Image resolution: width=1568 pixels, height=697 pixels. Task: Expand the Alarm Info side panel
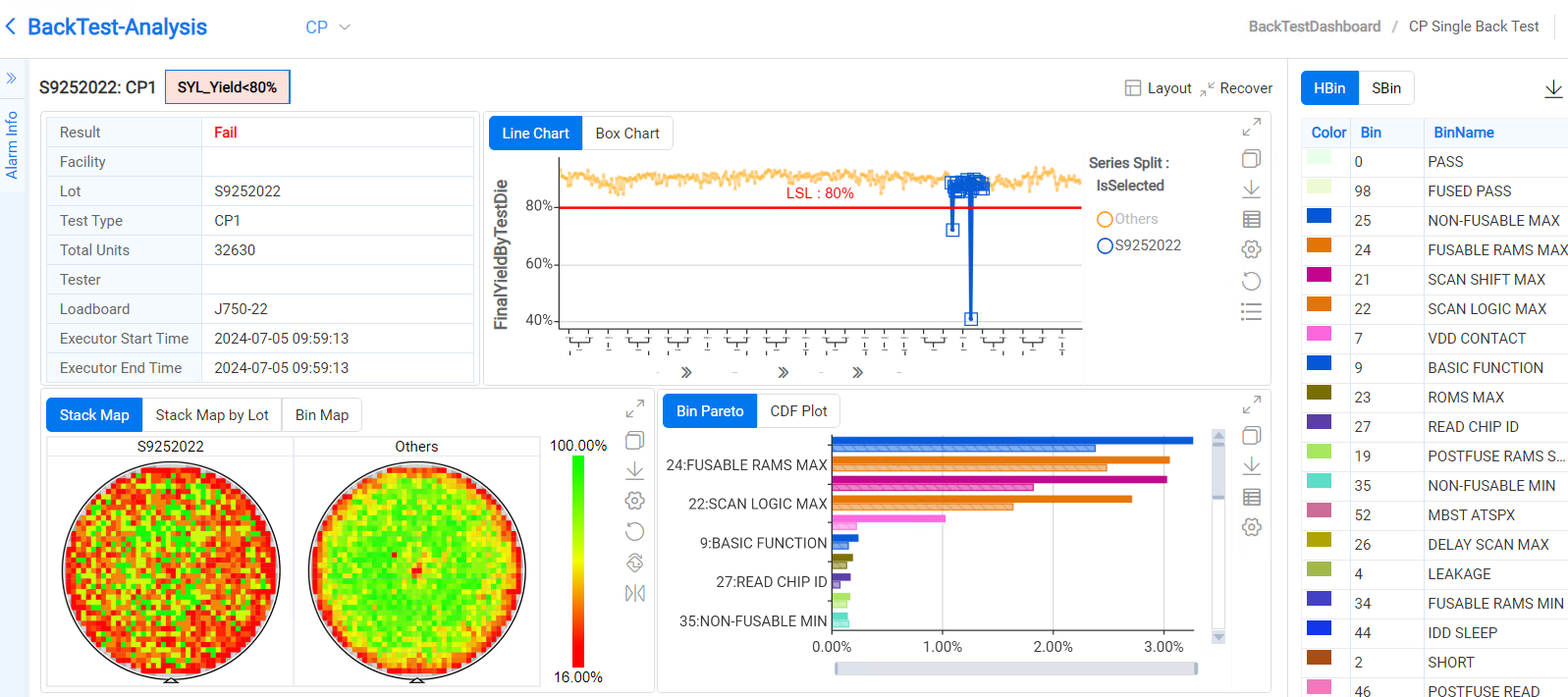click(x=12, y=79)
